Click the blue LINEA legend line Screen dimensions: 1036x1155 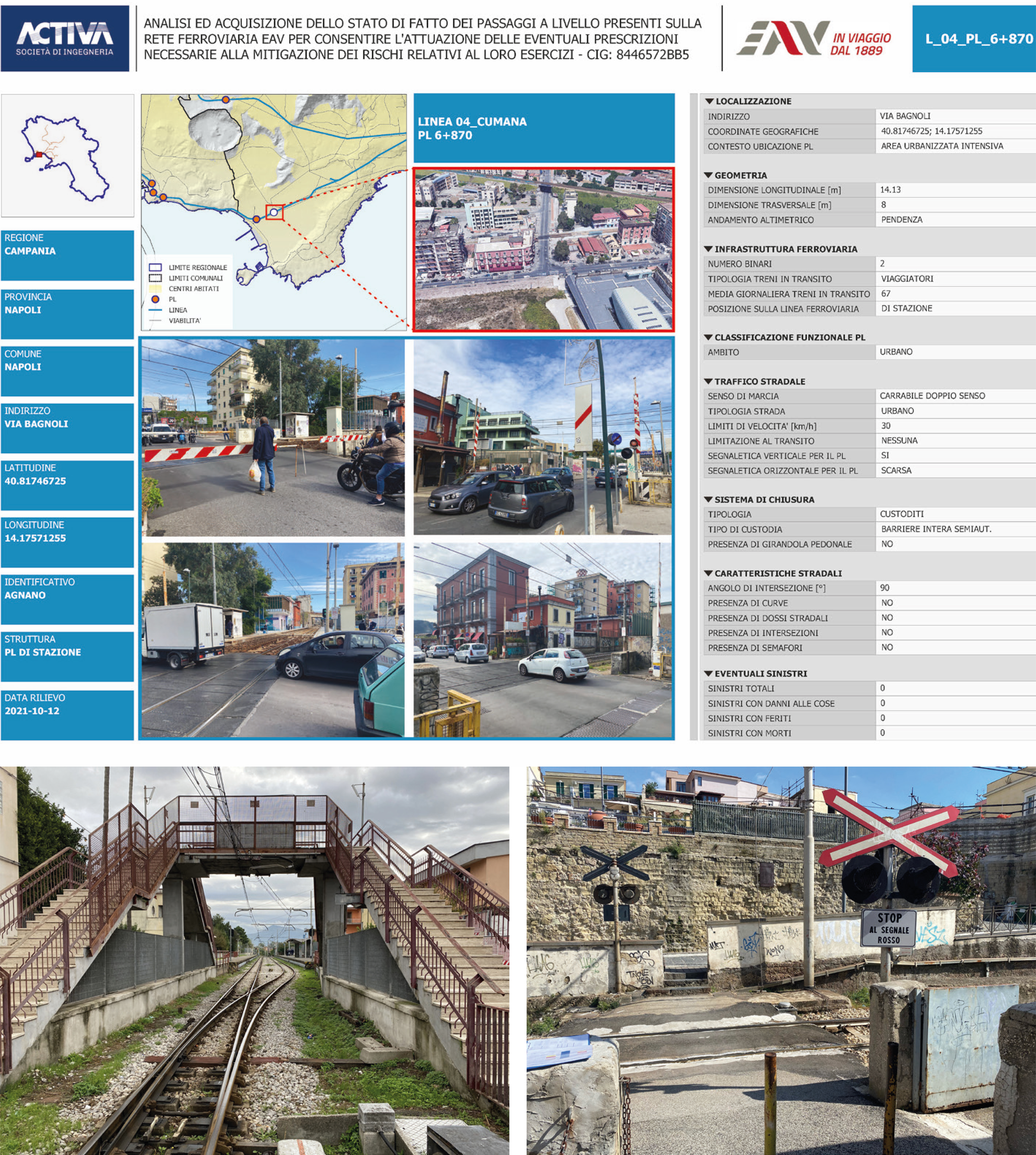(x=155, y=310)
